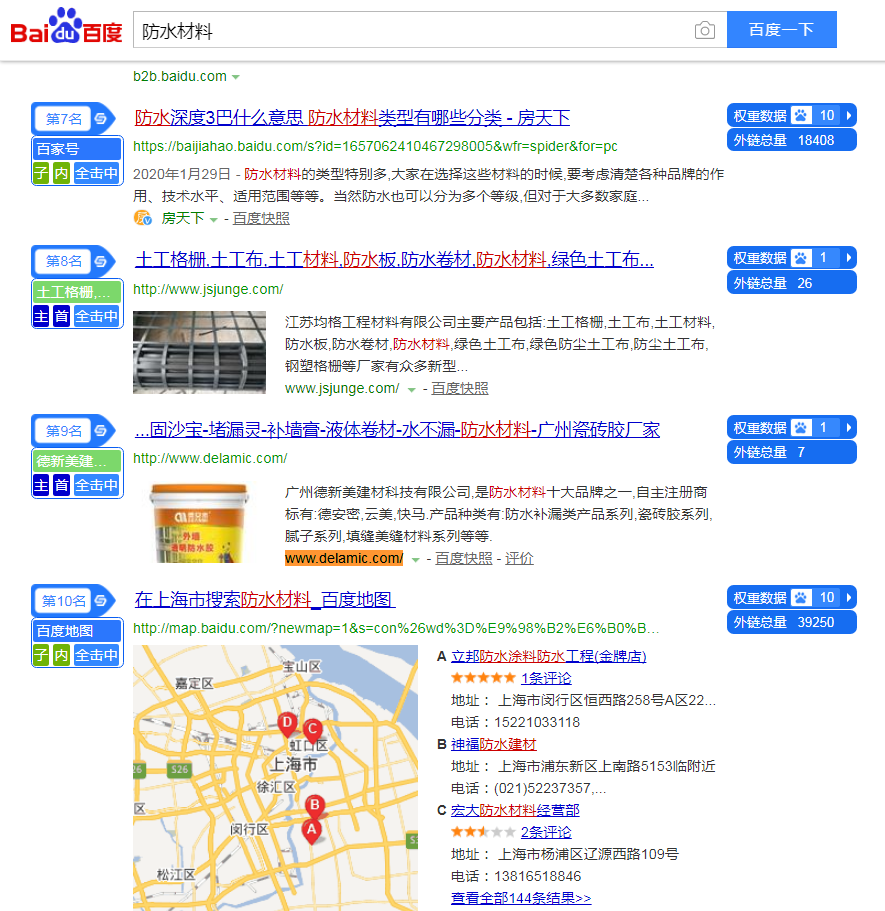Click the refresh icon beside 第10名

101,600
